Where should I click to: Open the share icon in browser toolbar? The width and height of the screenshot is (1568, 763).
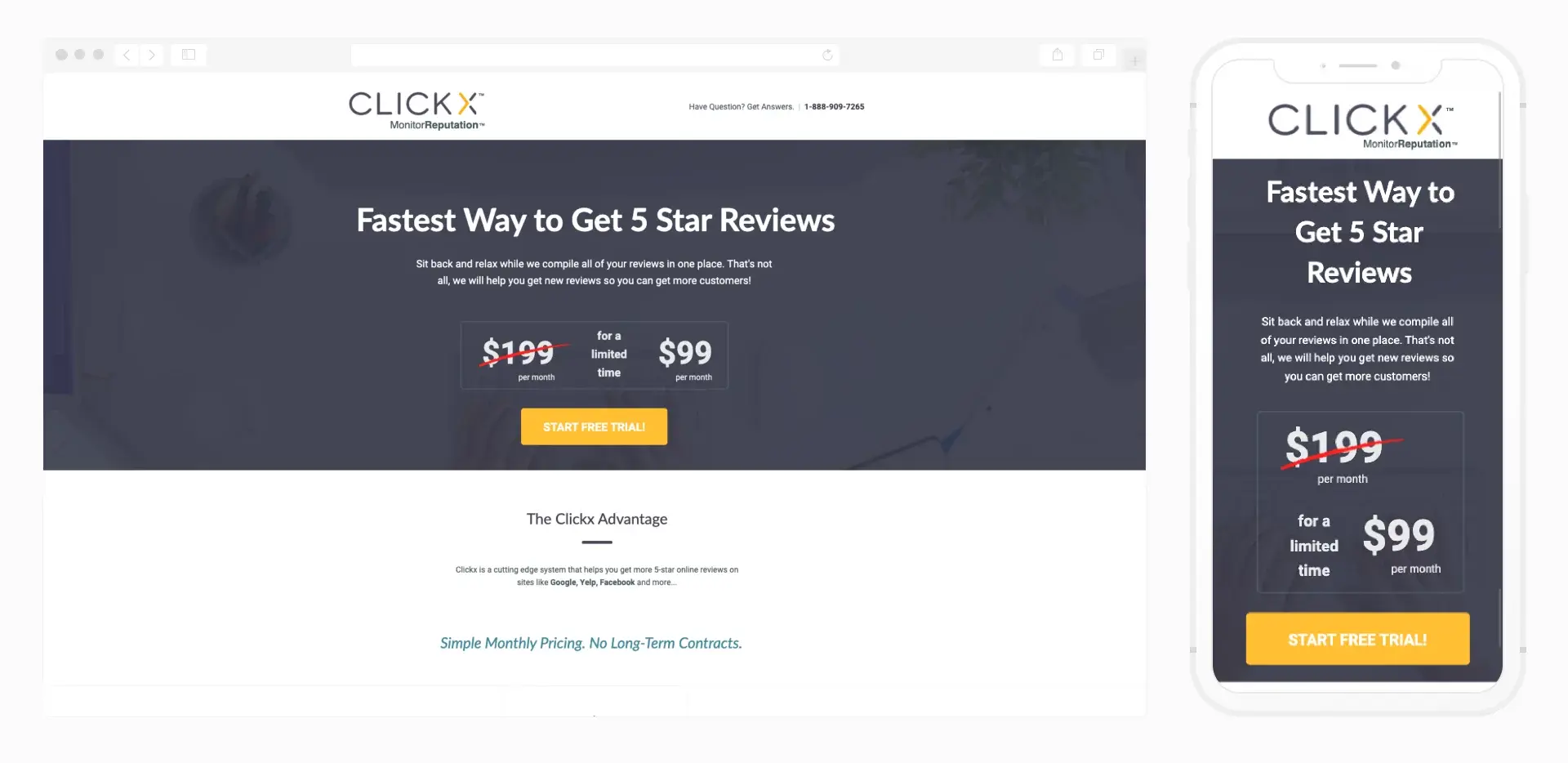[x=1058, y=55]
